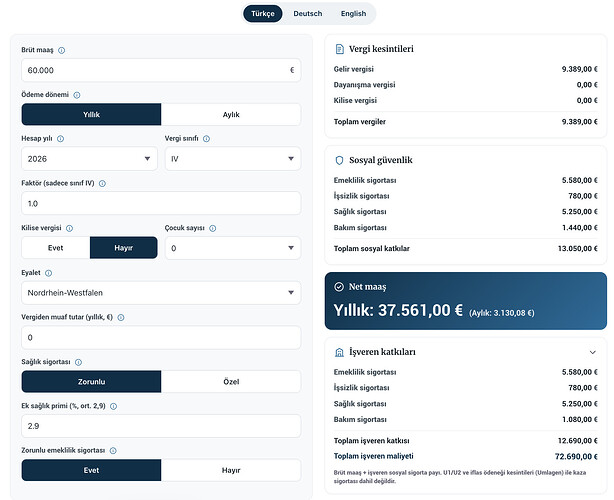Click the Toplam işveren maliyeti amount 72.690,00 €
The height and width of the screenshot is (500, 614).
click(x=576, y=457)
